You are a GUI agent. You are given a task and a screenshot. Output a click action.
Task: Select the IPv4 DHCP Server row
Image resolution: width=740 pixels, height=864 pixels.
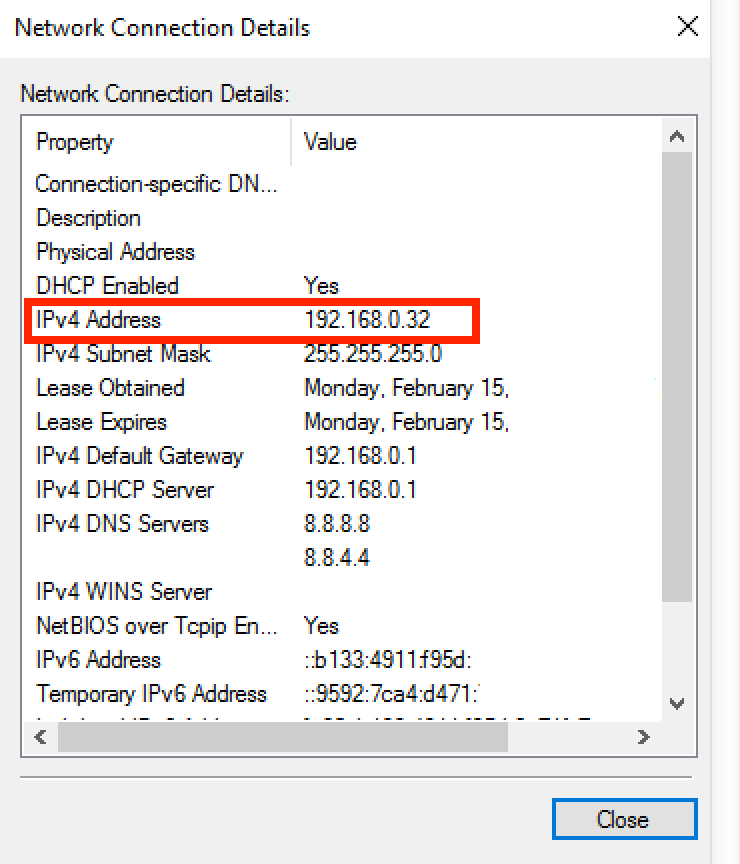200,490
